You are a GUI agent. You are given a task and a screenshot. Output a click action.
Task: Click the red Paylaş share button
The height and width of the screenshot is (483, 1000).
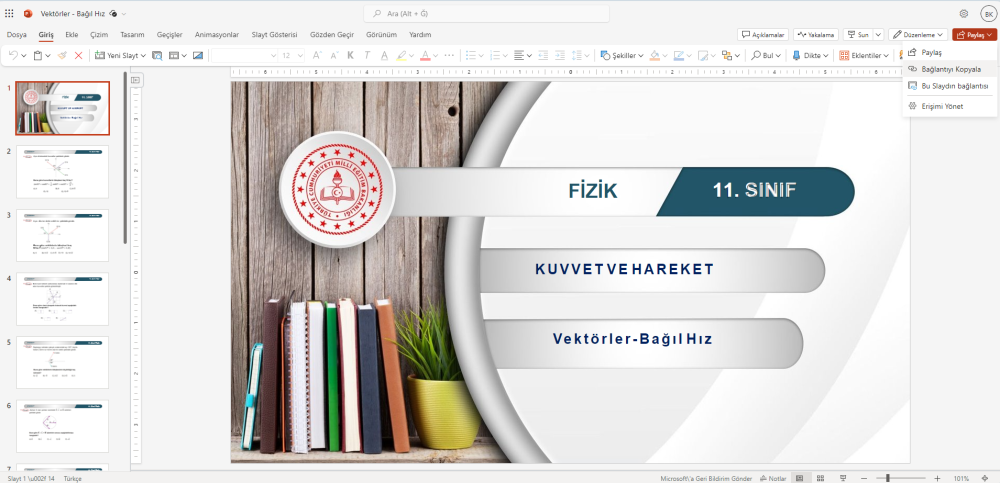point(974,34)
